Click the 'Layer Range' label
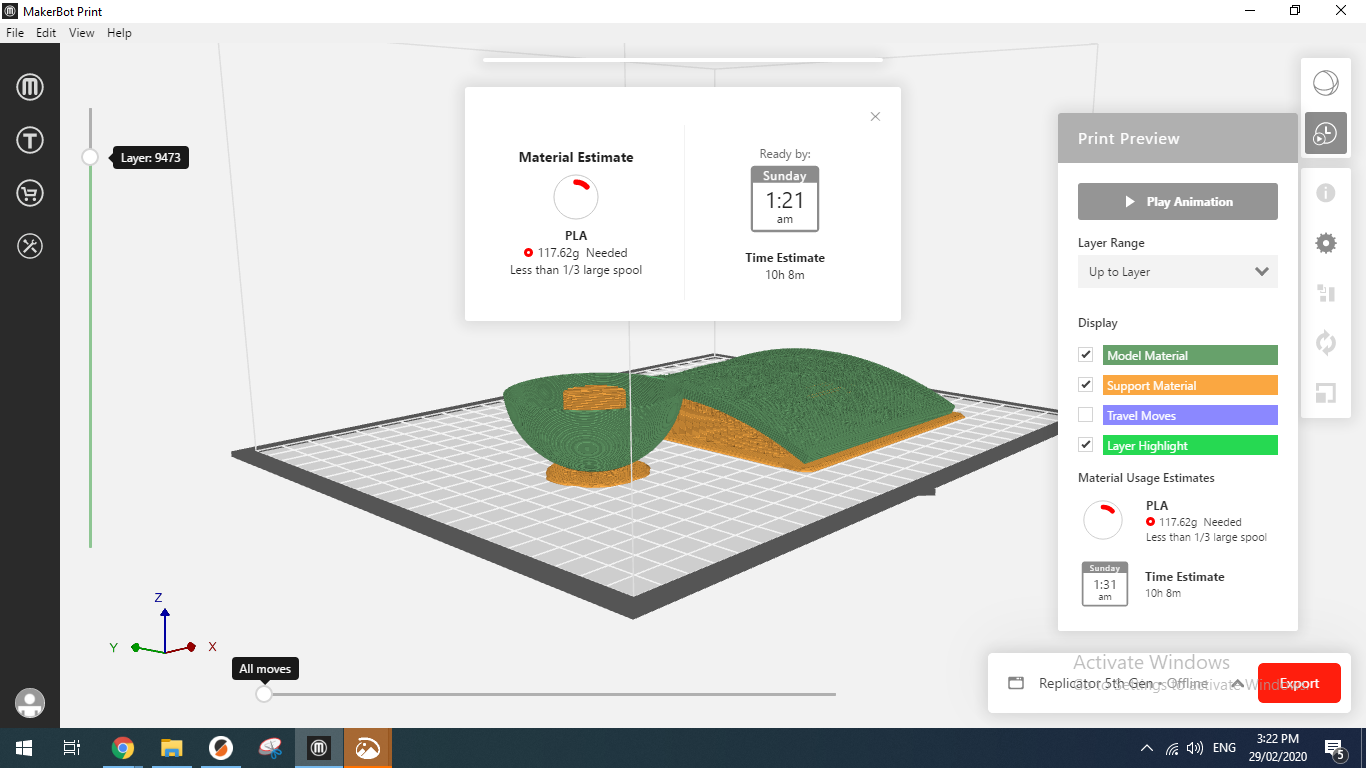1366x768 pixels. coord(1111,243)
